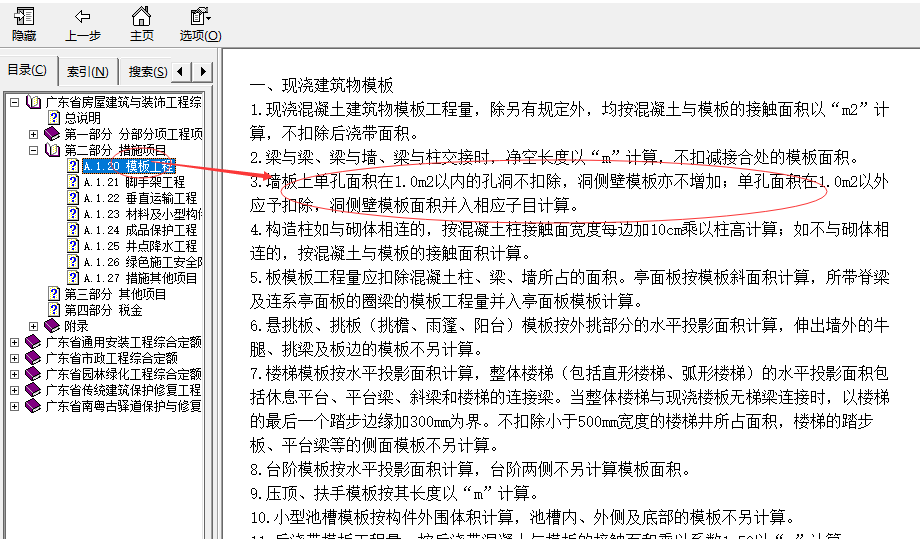The width and height of the screenshot is (920, 539).
Task: Switch to the 目录(C) tab
Action: click(x=27, y=70)
